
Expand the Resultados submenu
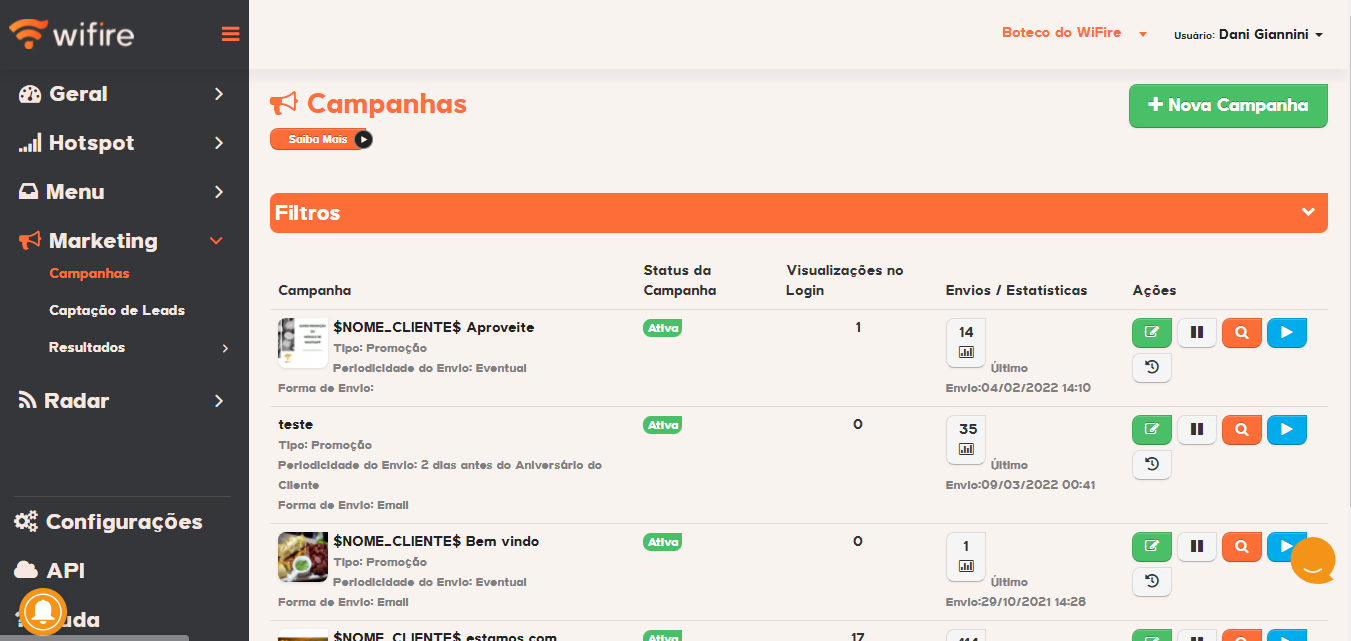(x=138, y=348)
